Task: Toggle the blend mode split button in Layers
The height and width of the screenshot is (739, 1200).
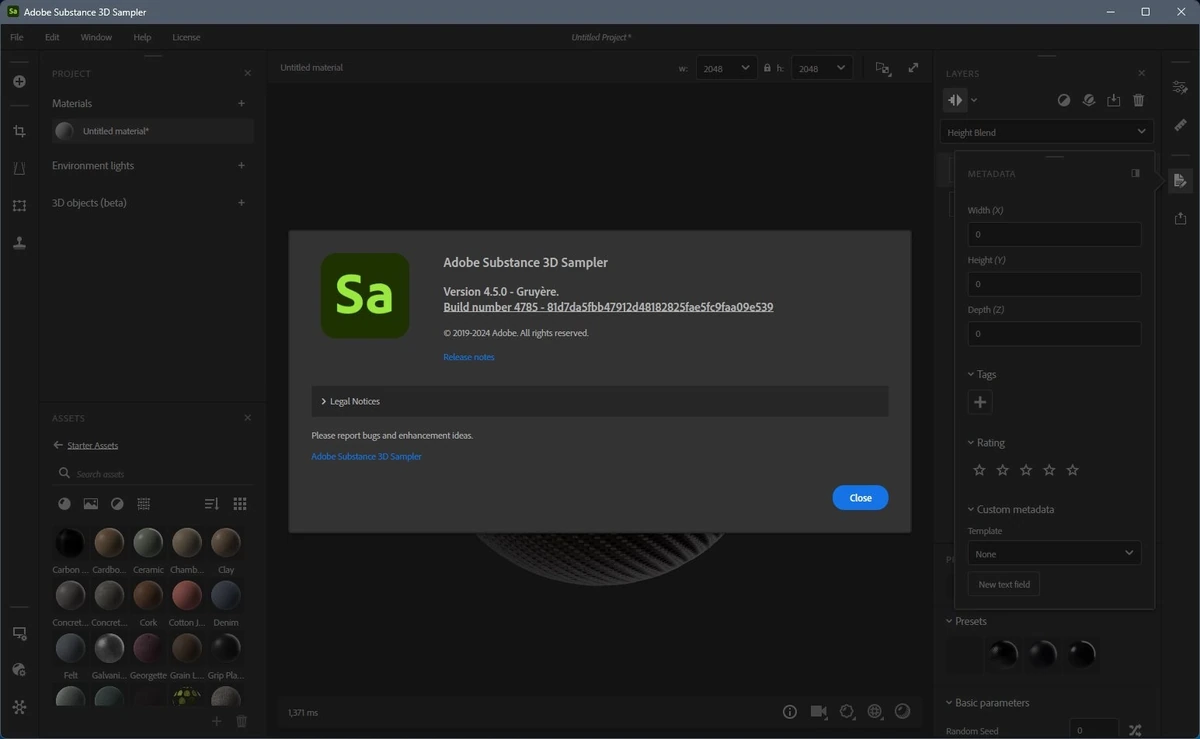Action: pyautogui.click(x=955, y=100)
